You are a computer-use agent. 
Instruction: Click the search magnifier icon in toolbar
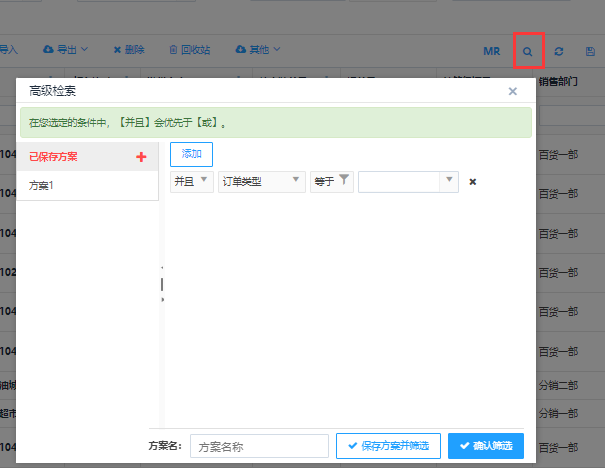coord(528,50)
